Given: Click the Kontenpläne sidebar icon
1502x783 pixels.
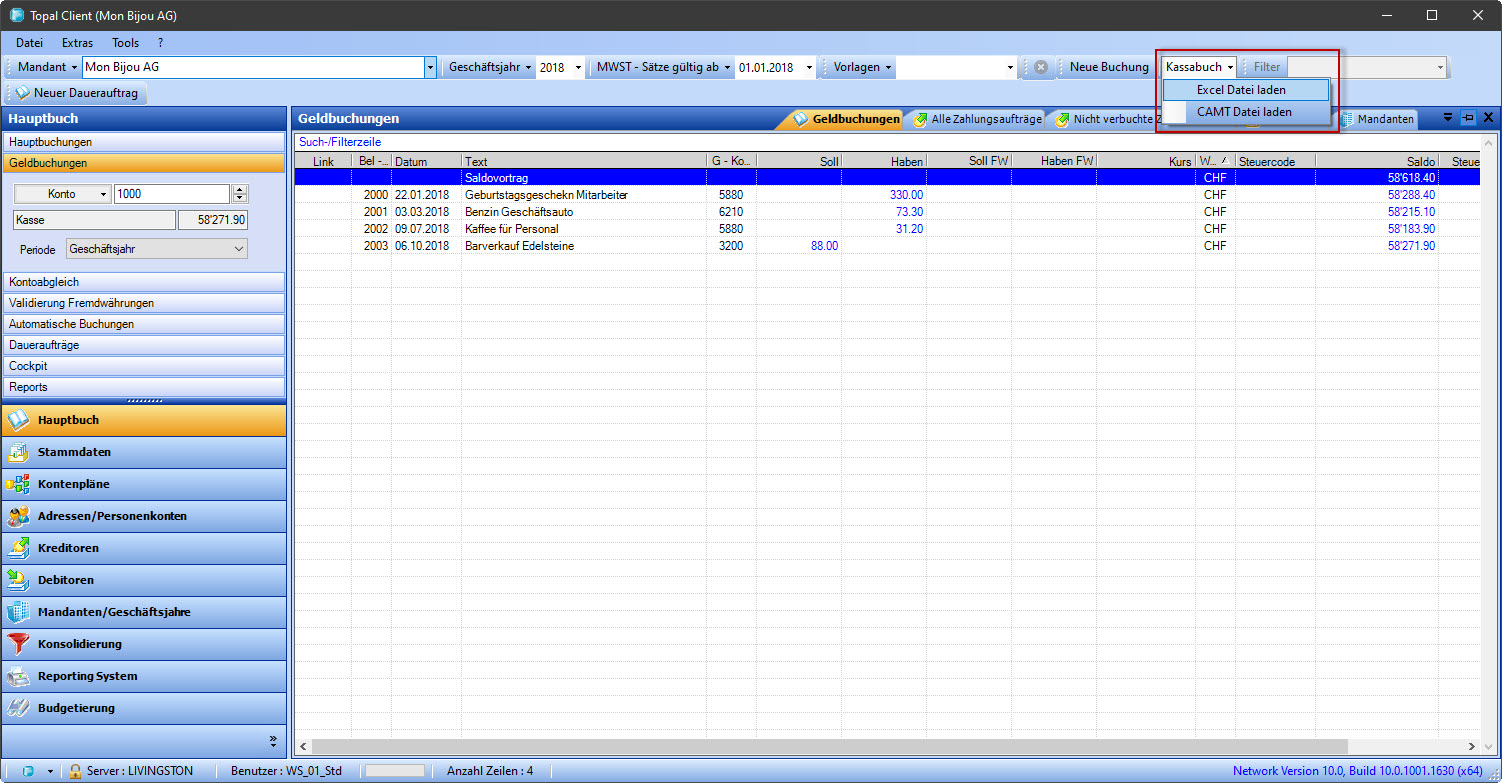Looking at the screenshot, I should coord(18,484).
